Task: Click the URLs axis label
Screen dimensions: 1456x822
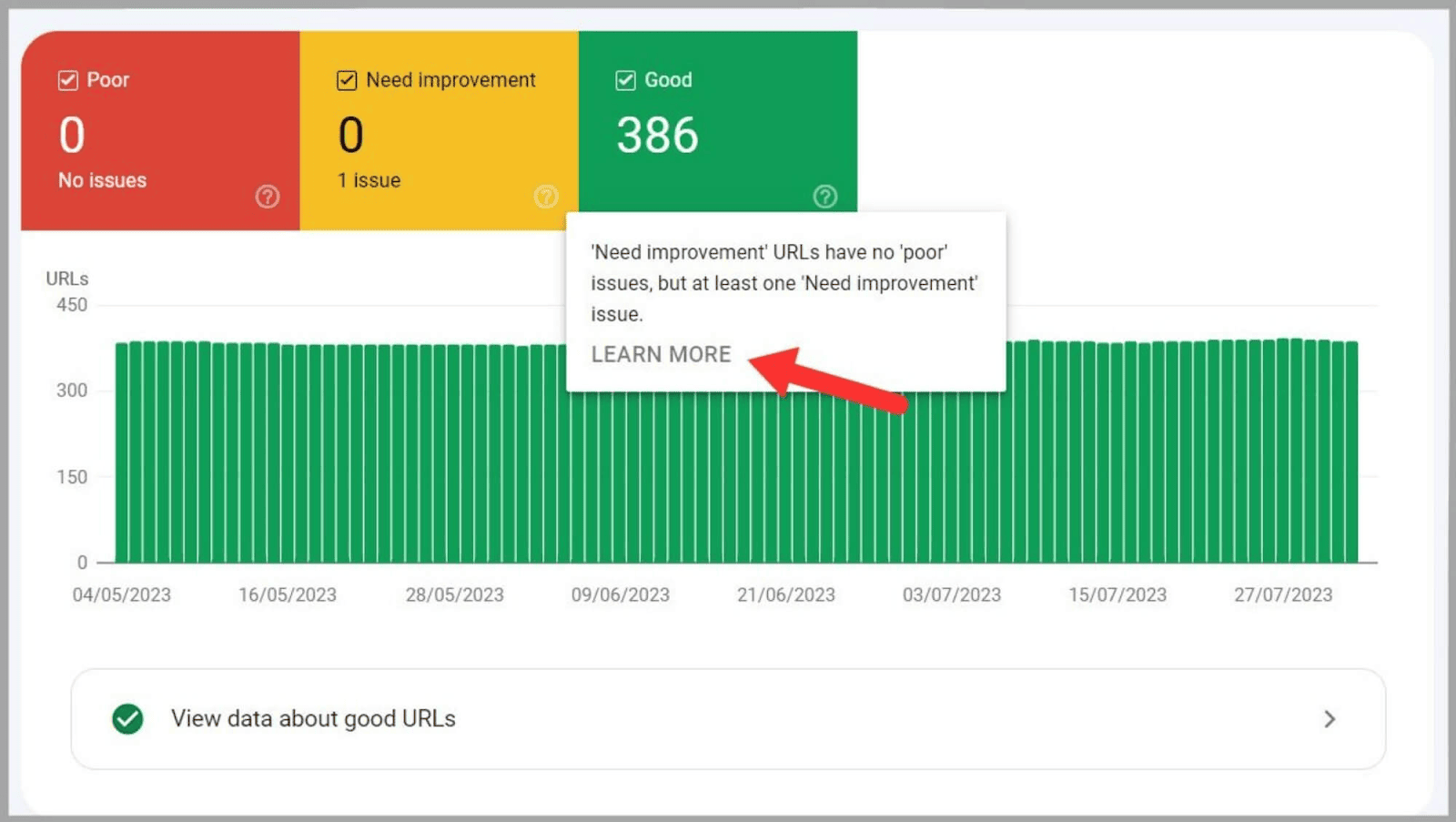Action: point(66,279)
